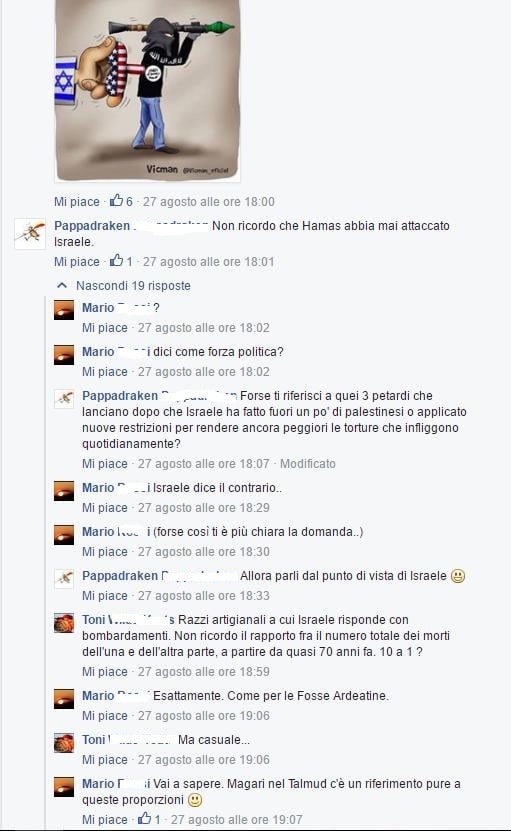Open Pappadraken avatar on top-level comment
The width and height of the screenshot is (511, 831).
[30, 233]
